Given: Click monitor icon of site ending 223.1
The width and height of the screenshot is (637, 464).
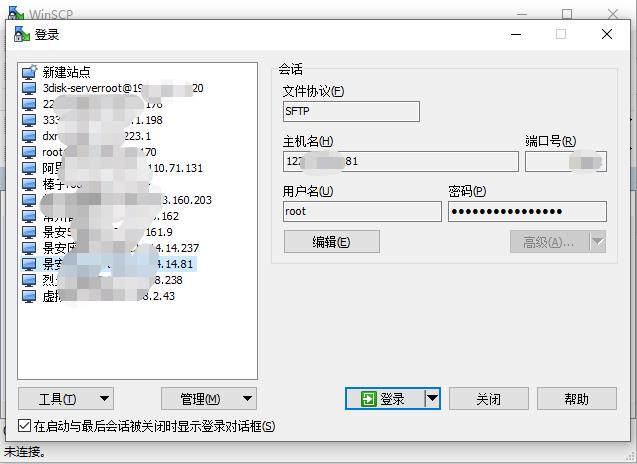Looking at the screenshot, I should coord(29,136).
